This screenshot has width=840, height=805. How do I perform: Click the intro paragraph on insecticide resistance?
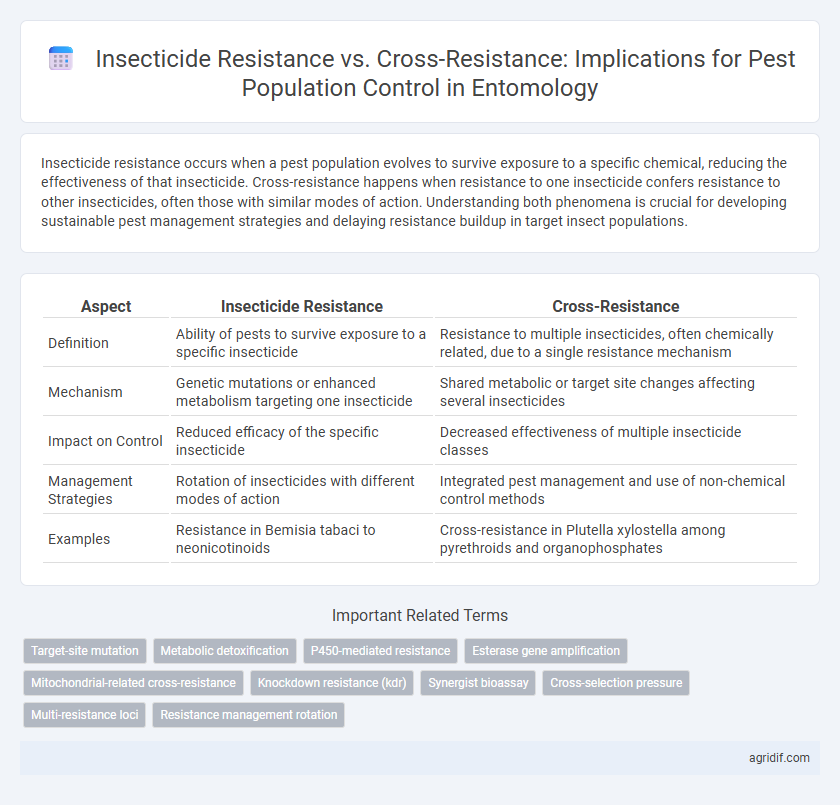tap(414, 192)
